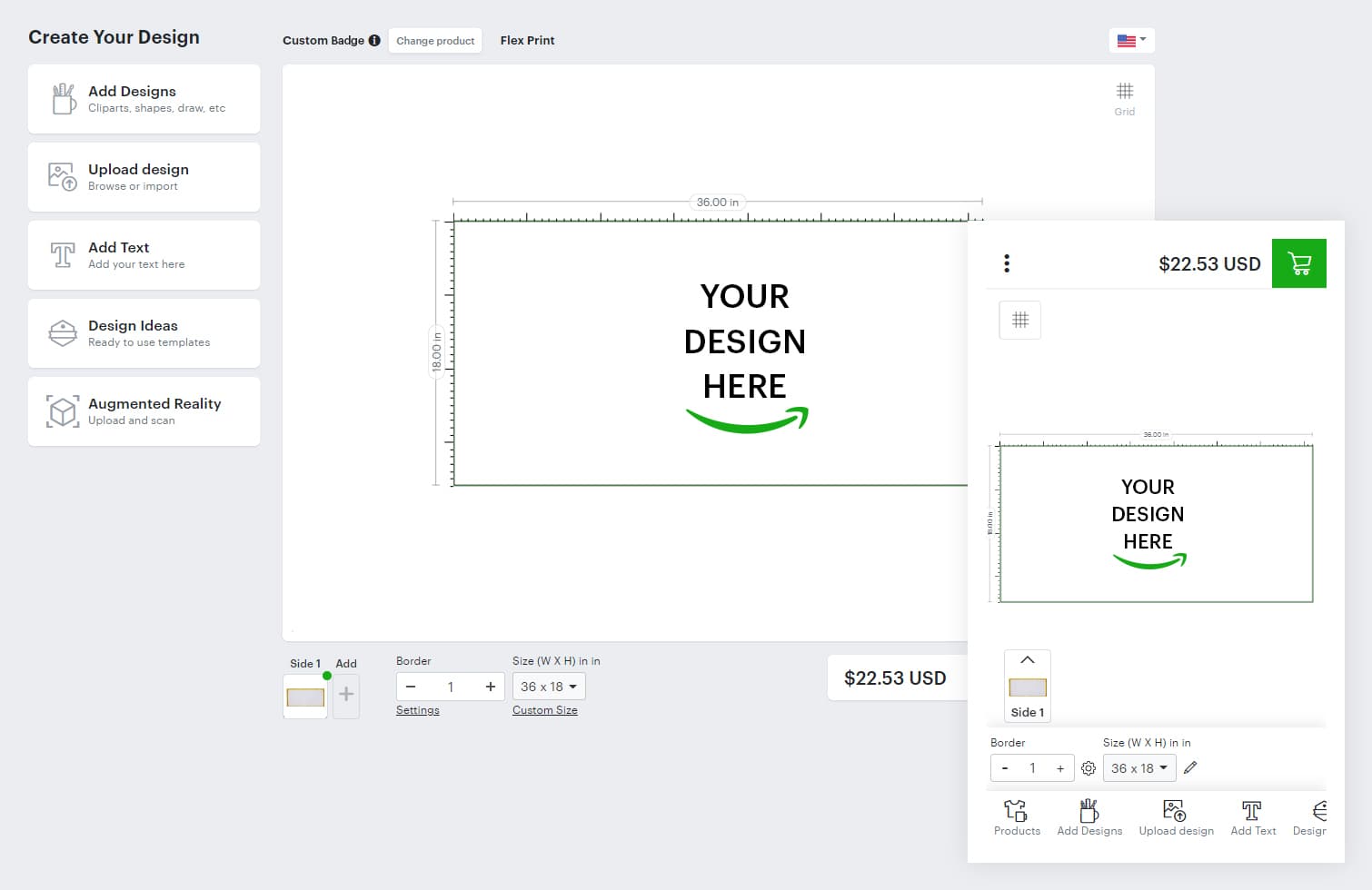Click the green shopping cart icon
The image size is (1372, 890).
click(1299, 263)
